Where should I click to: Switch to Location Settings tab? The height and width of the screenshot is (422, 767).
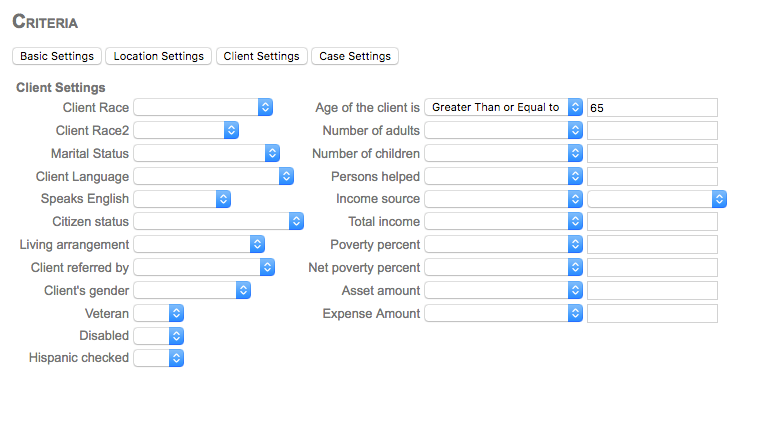click(158, 56)
